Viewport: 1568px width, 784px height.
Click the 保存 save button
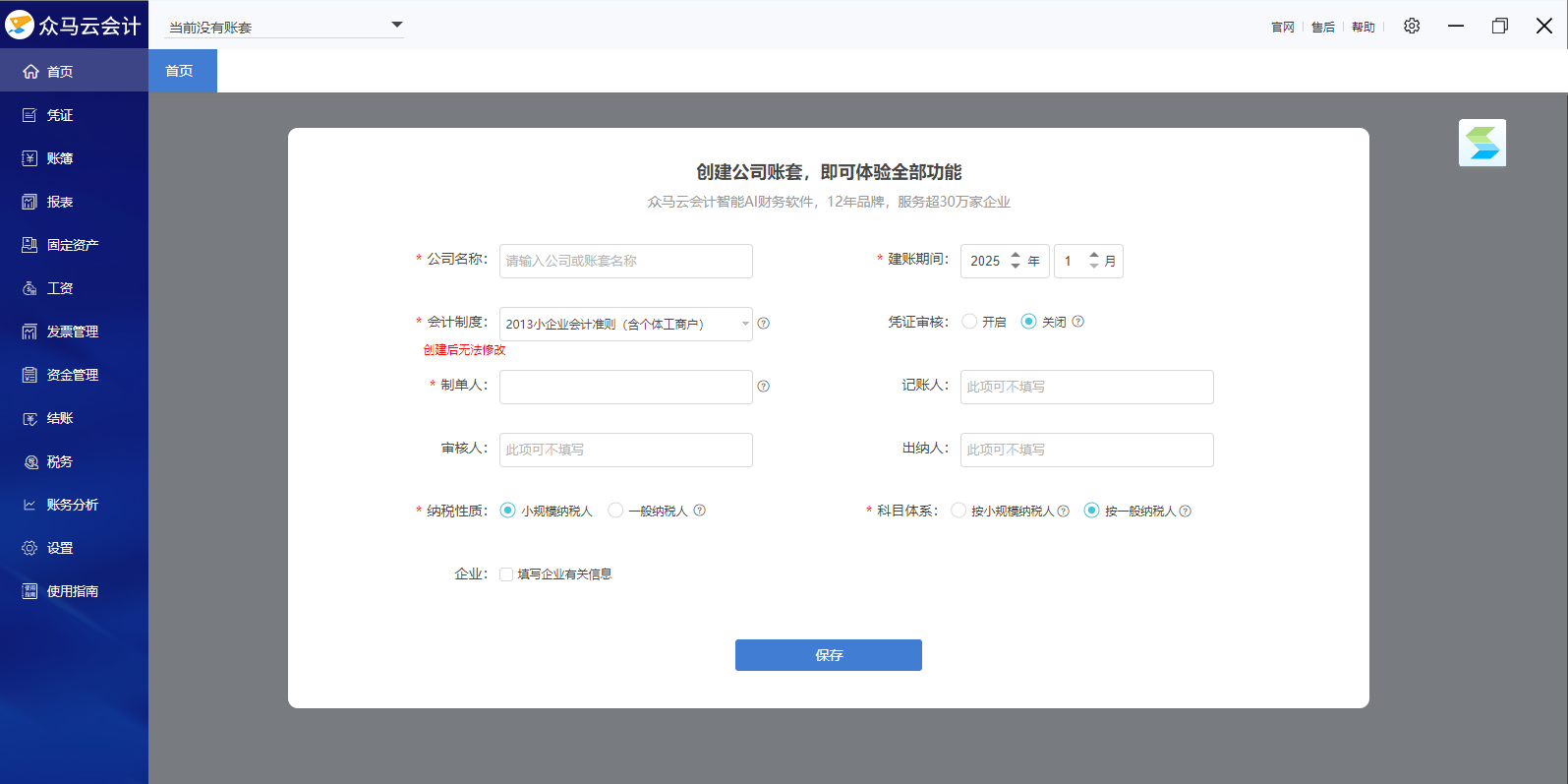[x=829, y=655]
